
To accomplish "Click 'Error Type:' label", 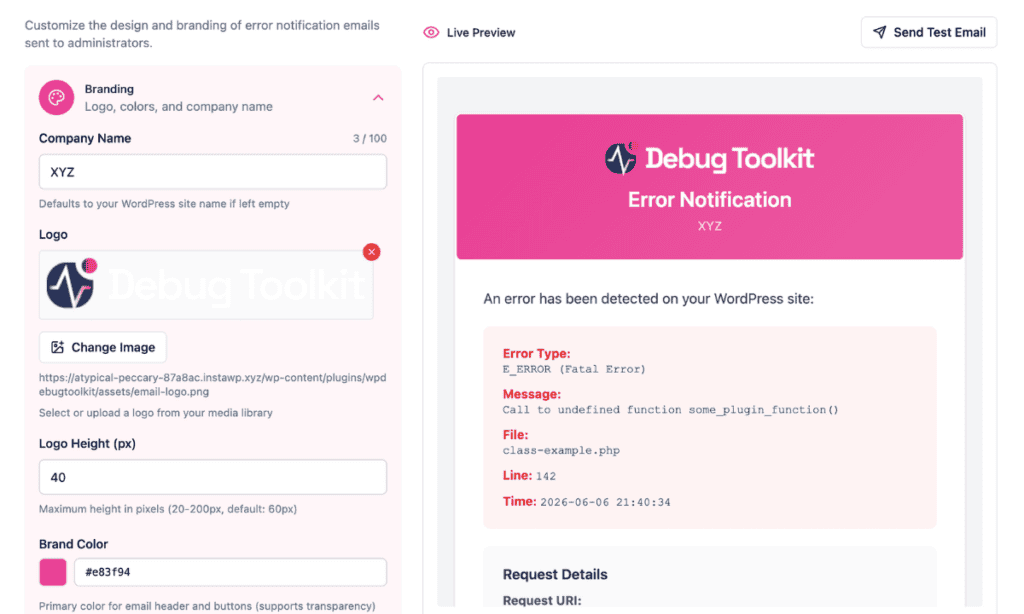I will (x=536, y=353).
